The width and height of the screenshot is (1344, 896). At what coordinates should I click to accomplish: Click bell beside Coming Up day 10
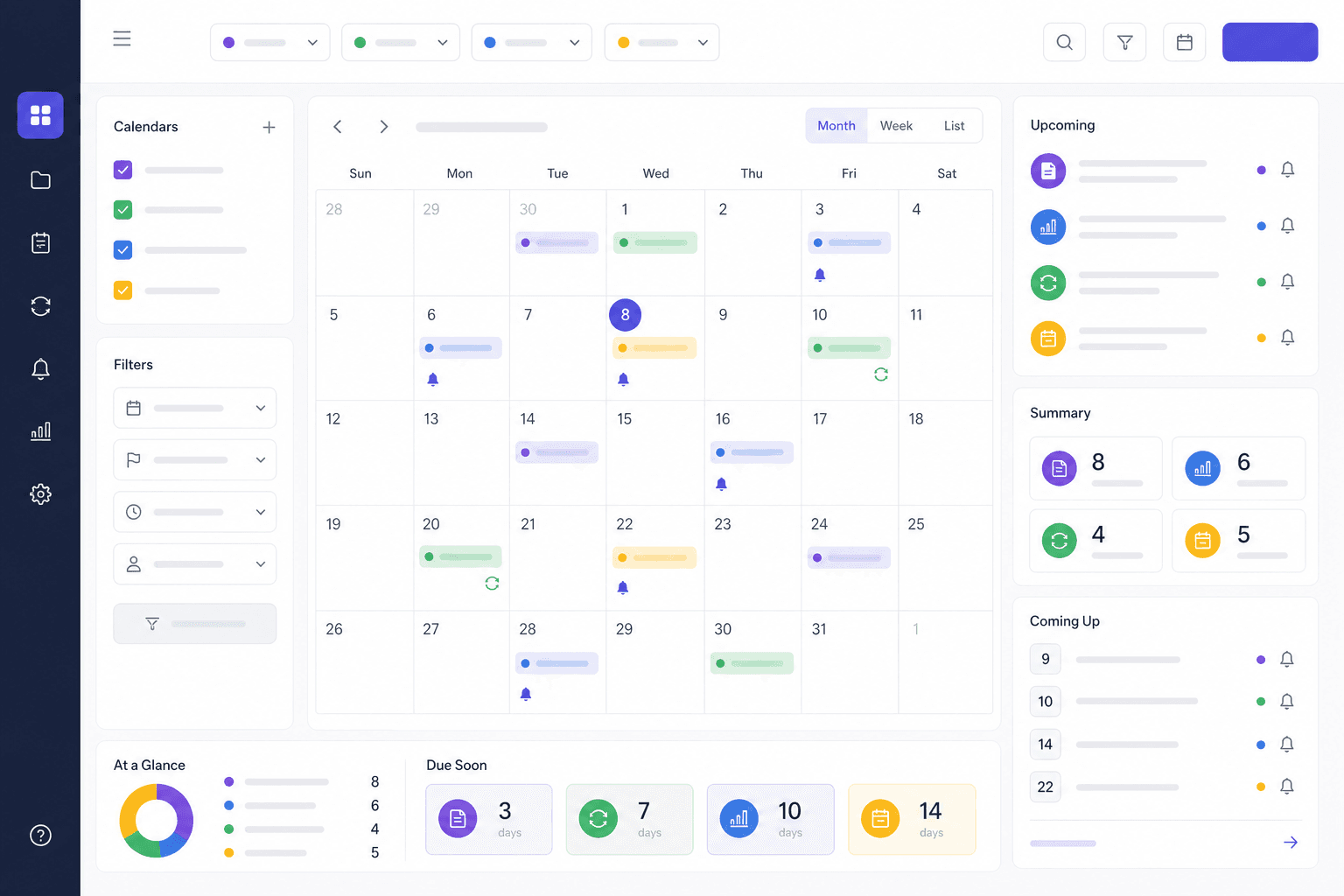[x=1286, y=702]
